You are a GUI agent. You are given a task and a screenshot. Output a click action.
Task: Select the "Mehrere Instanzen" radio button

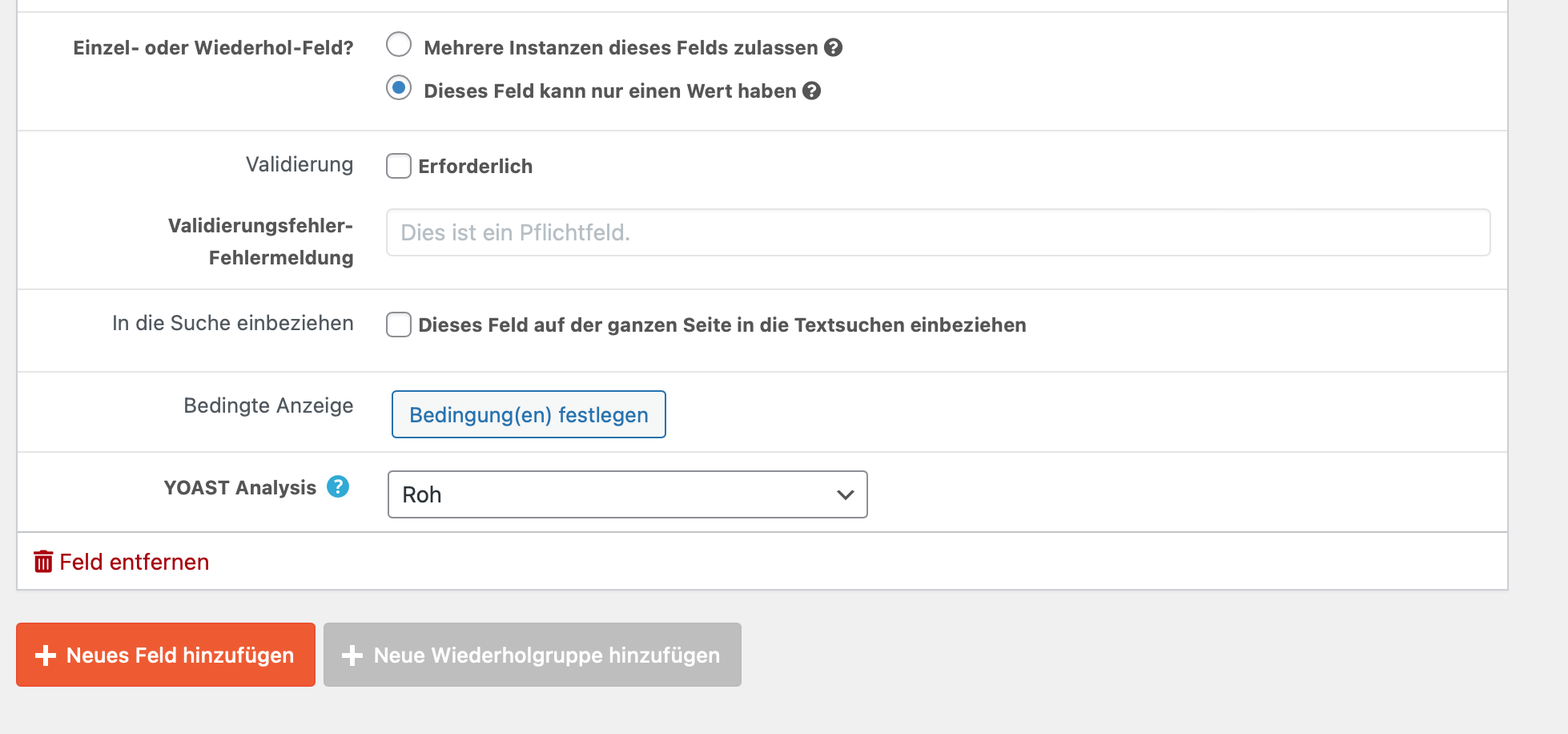[x=399, y=45]
